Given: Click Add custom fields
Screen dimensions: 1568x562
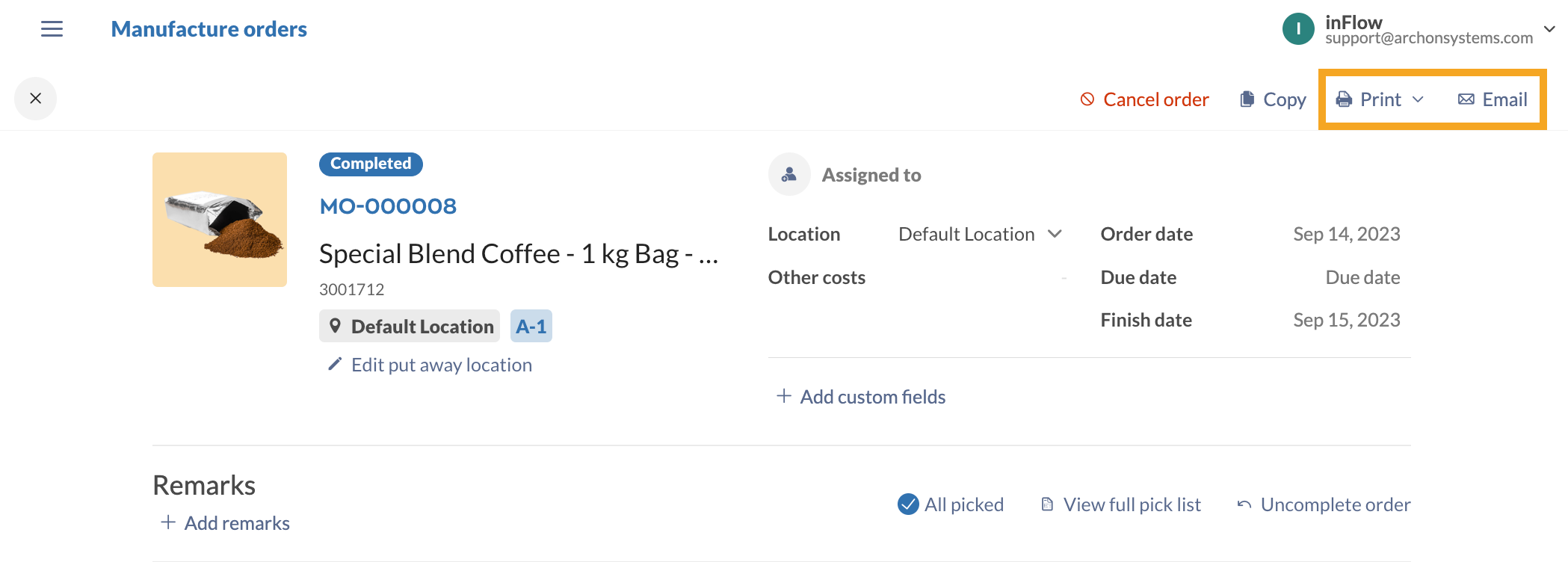Looking at the screenshot, I should [861, 397].
